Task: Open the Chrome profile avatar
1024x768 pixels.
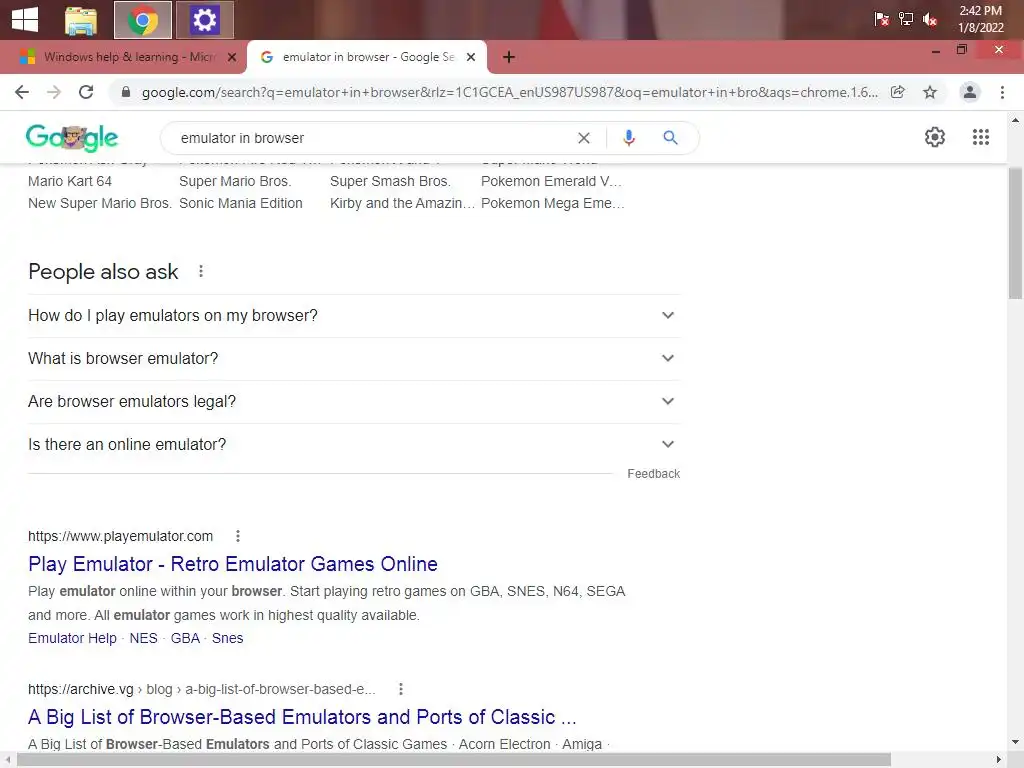Action: point(970,92)
